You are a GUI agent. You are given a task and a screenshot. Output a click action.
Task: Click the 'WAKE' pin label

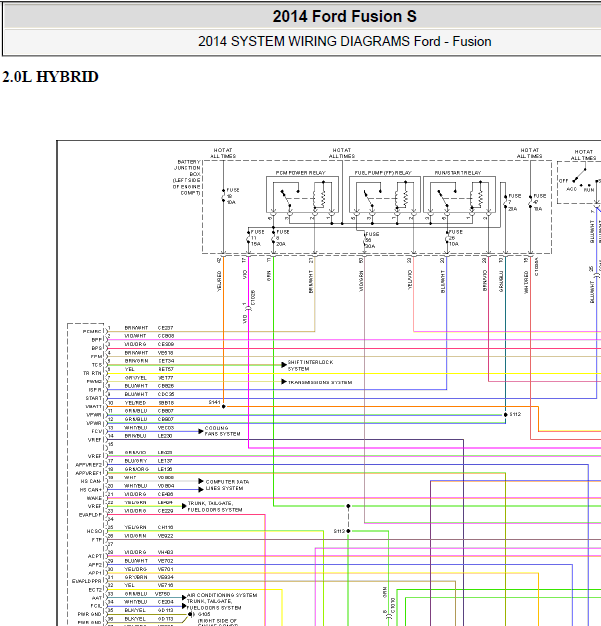(x=94, y=498)
